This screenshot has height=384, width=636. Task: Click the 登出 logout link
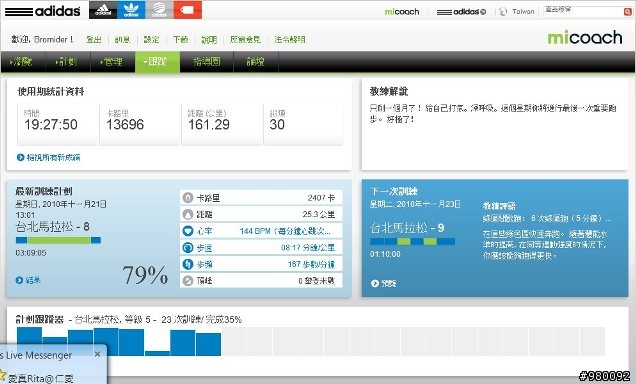coord(94,39)
